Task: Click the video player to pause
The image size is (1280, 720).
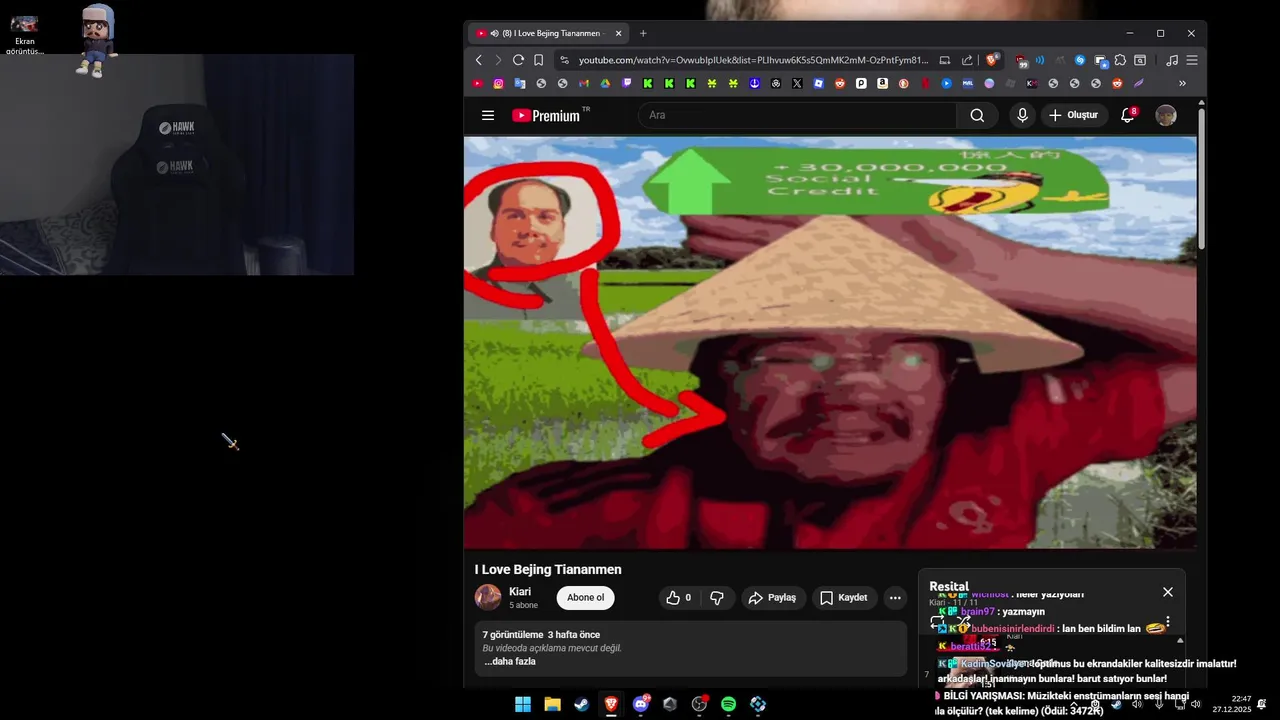Action: pyautogui.click(x=830, y=342)
